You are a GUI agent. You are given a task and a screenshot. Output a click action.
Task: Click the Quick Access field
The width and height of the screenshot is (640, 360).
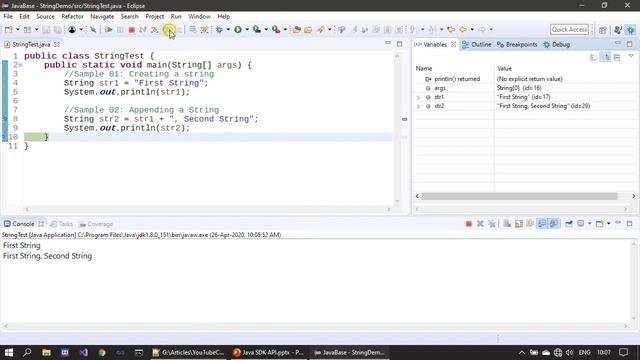tap(569, 29)
